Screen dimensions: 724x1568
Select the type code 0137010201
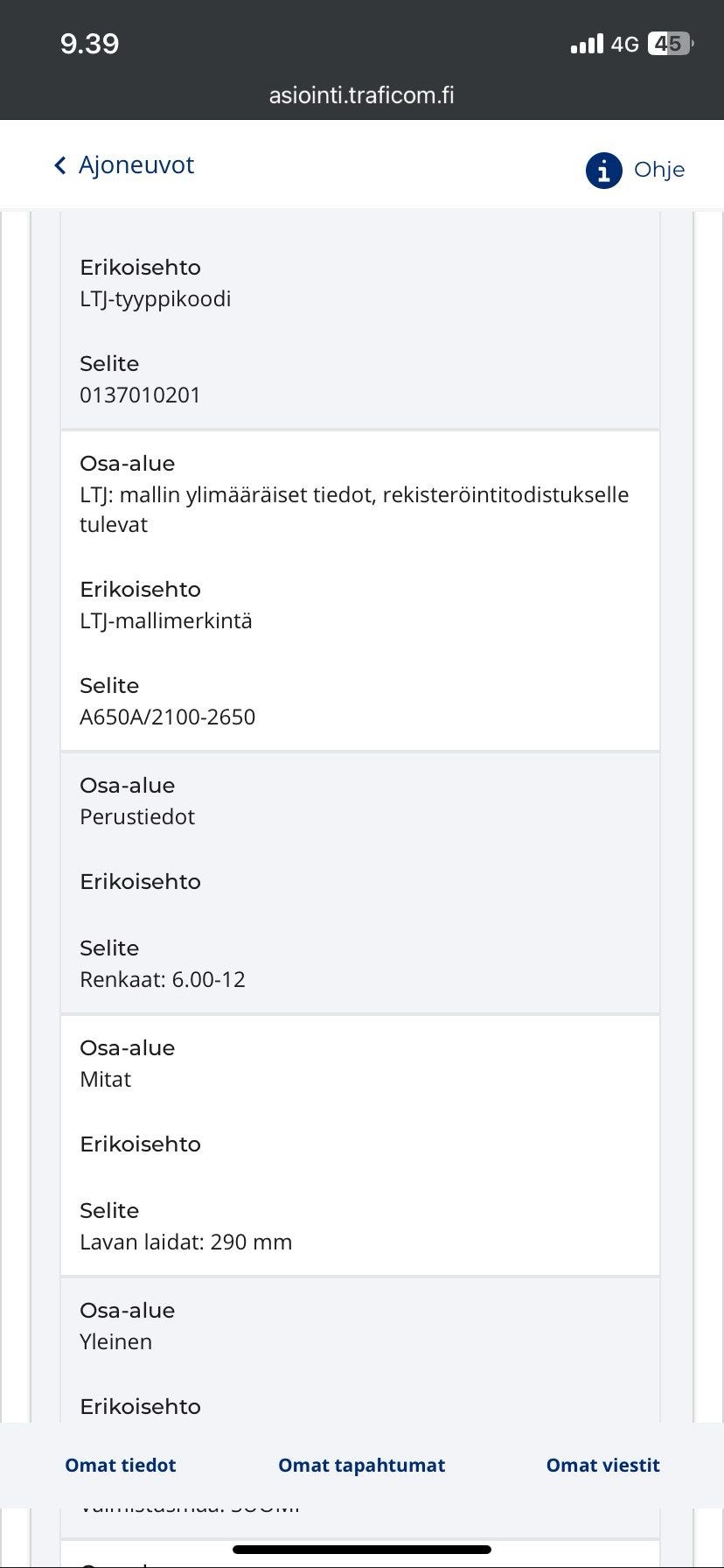[140, 395]
